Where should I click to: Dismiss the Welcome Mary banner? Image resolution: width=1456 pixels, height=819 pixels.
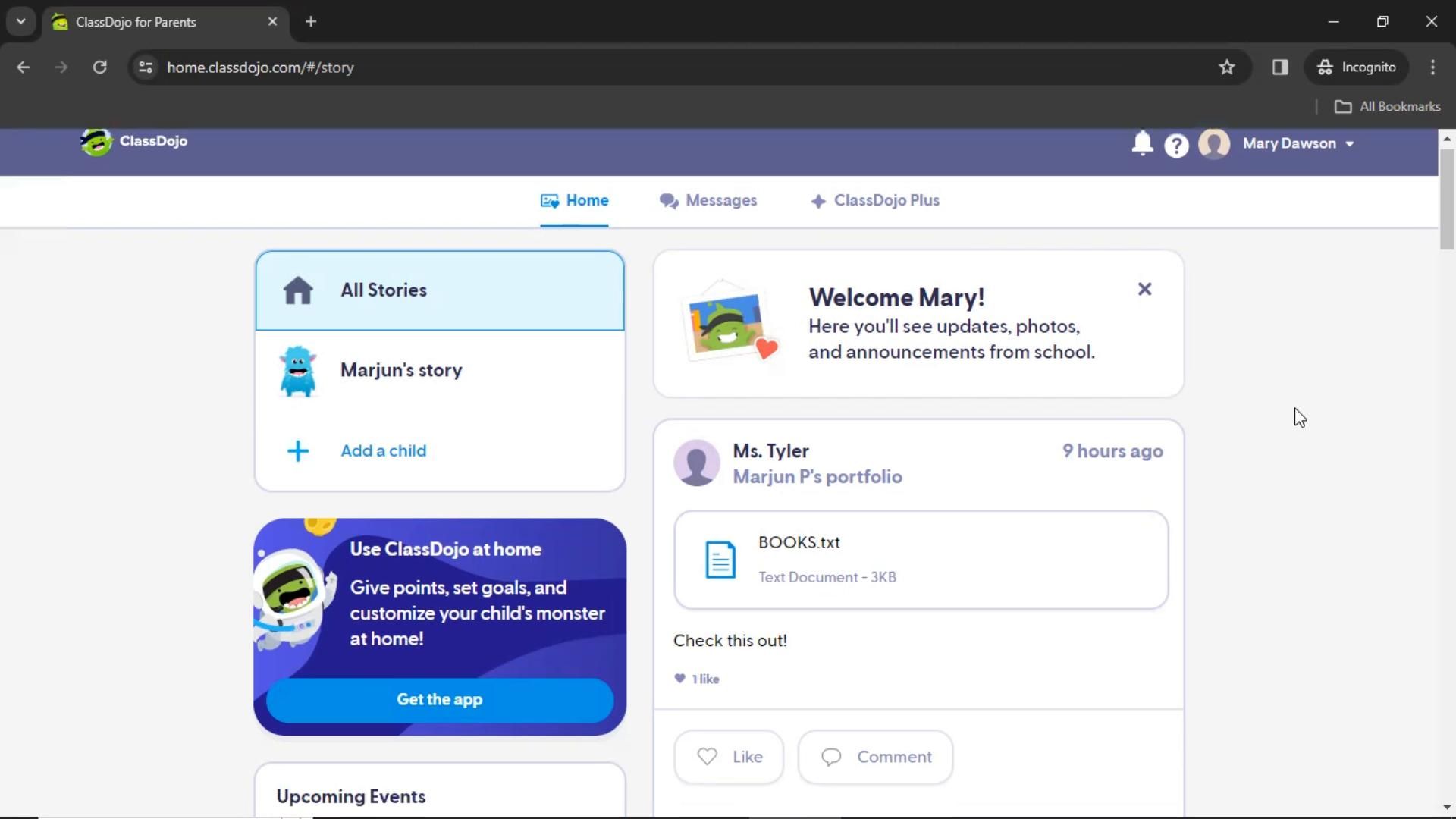(1144, 289)
